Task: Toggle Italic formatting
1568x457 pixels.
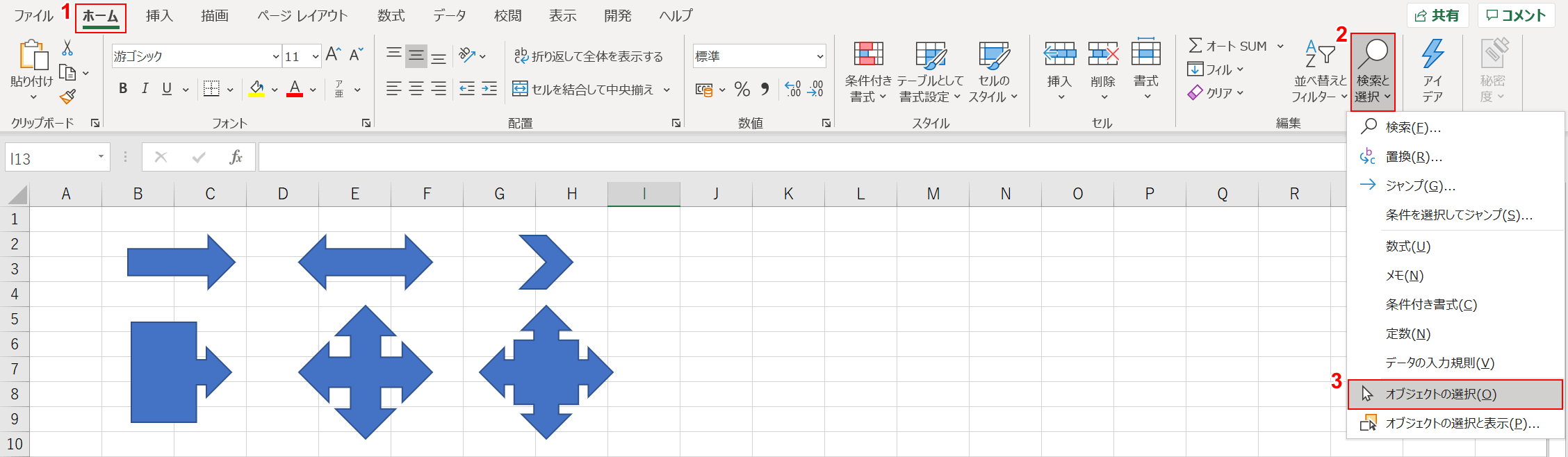Action: point(145,89)
